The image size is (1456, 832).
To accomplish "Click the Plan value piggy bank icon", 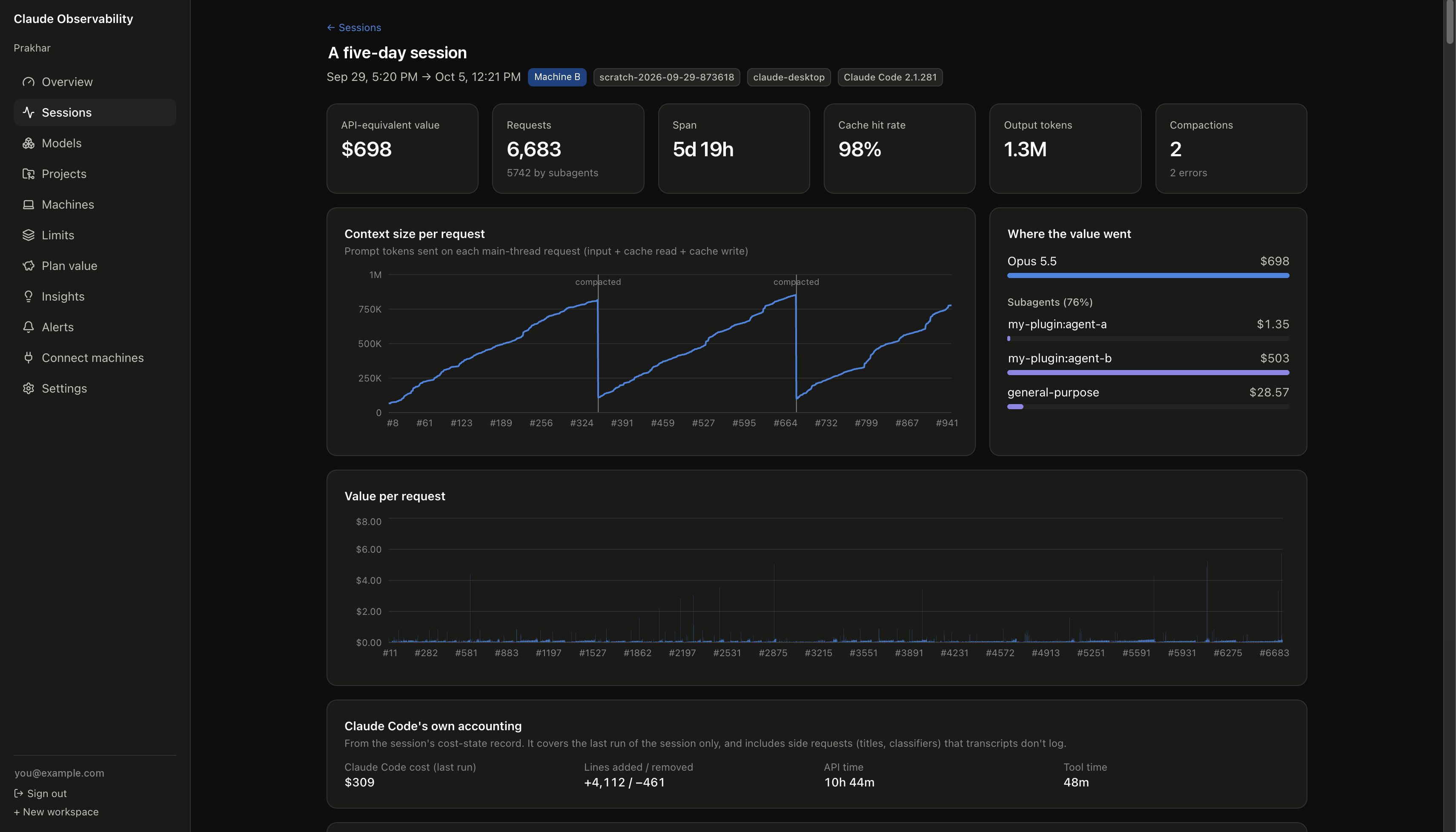I will 29,266.
